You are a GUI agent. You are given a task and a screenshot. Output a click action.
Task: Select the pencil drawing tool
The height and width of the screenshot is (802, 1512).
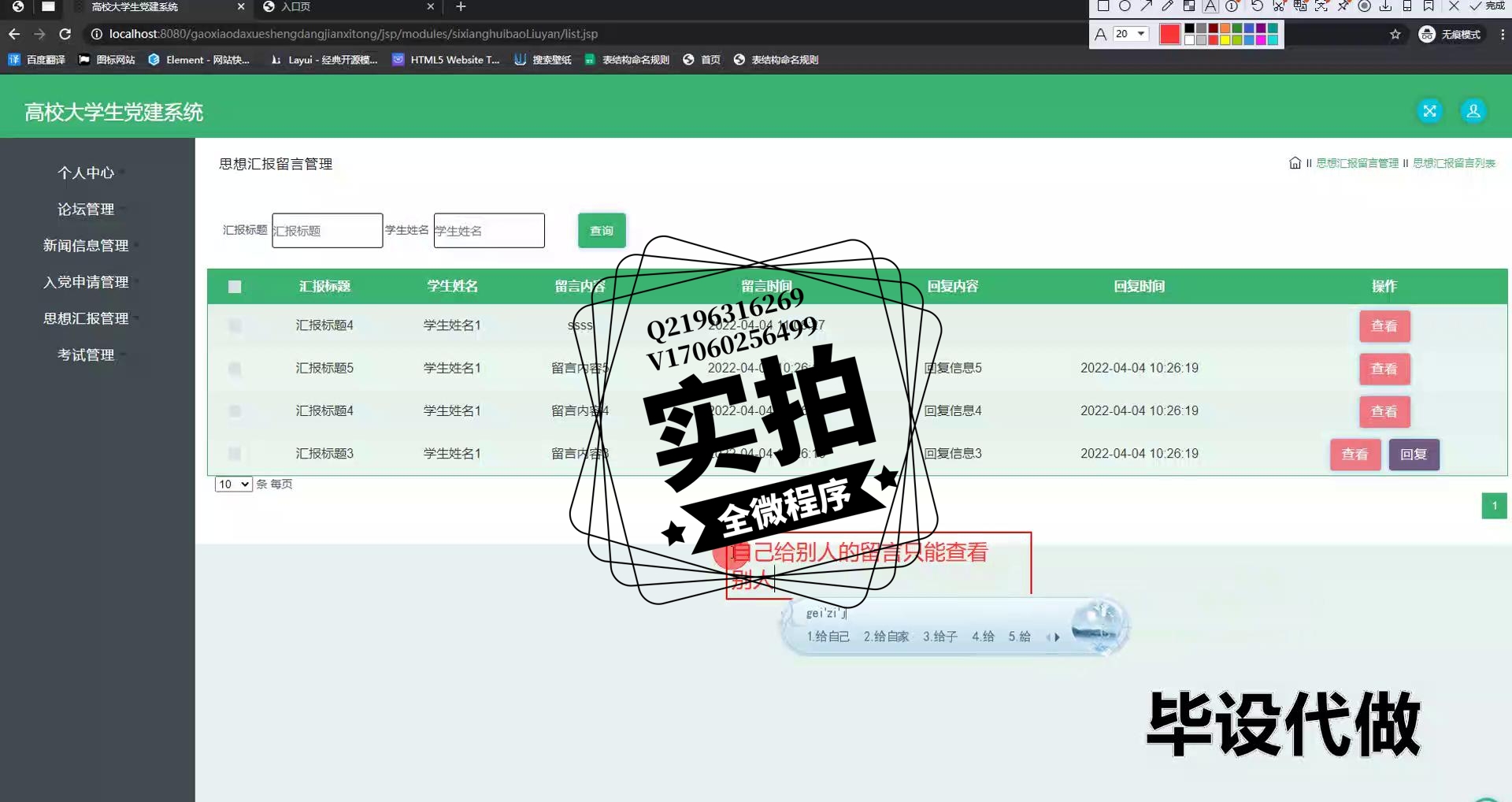tap(1168, 6)
